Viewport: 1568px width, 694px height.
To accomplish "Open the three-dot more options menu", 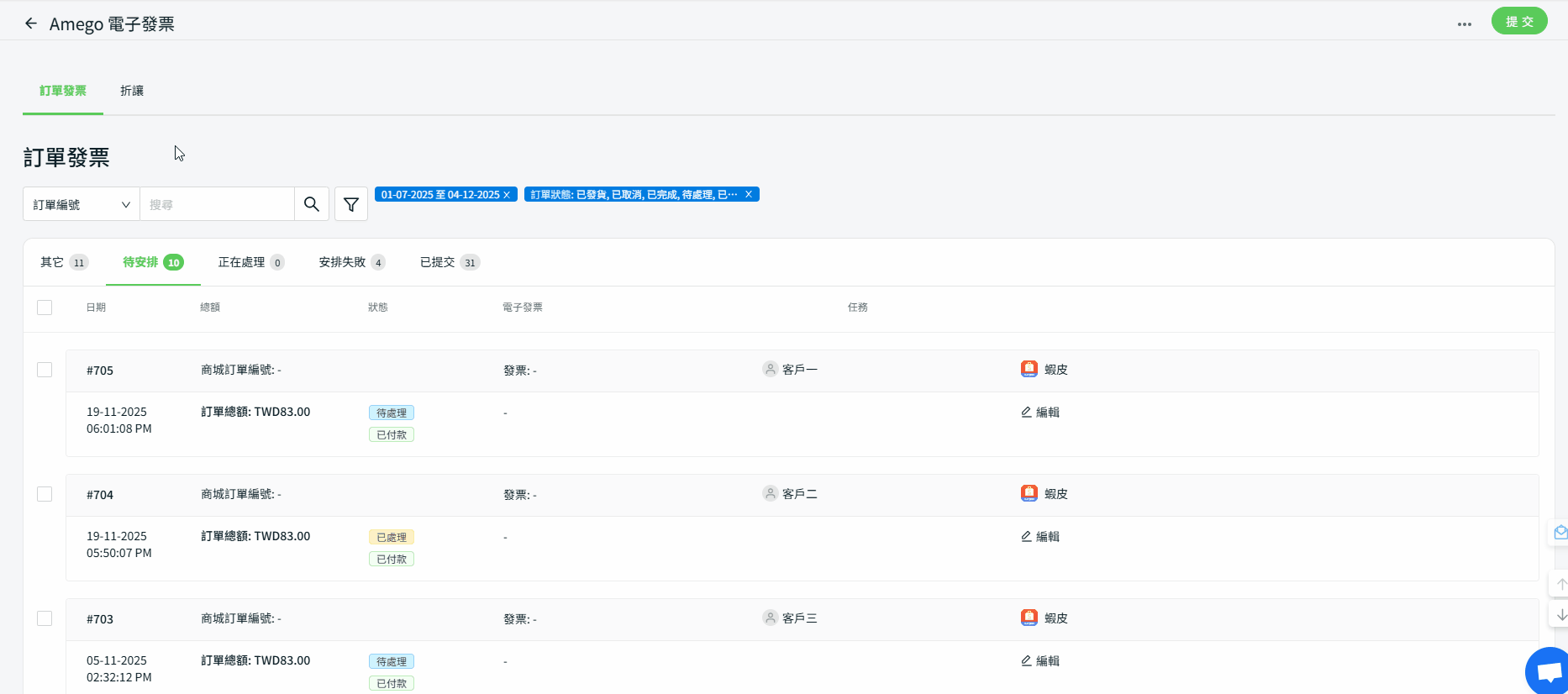I will coord(1464,24).
